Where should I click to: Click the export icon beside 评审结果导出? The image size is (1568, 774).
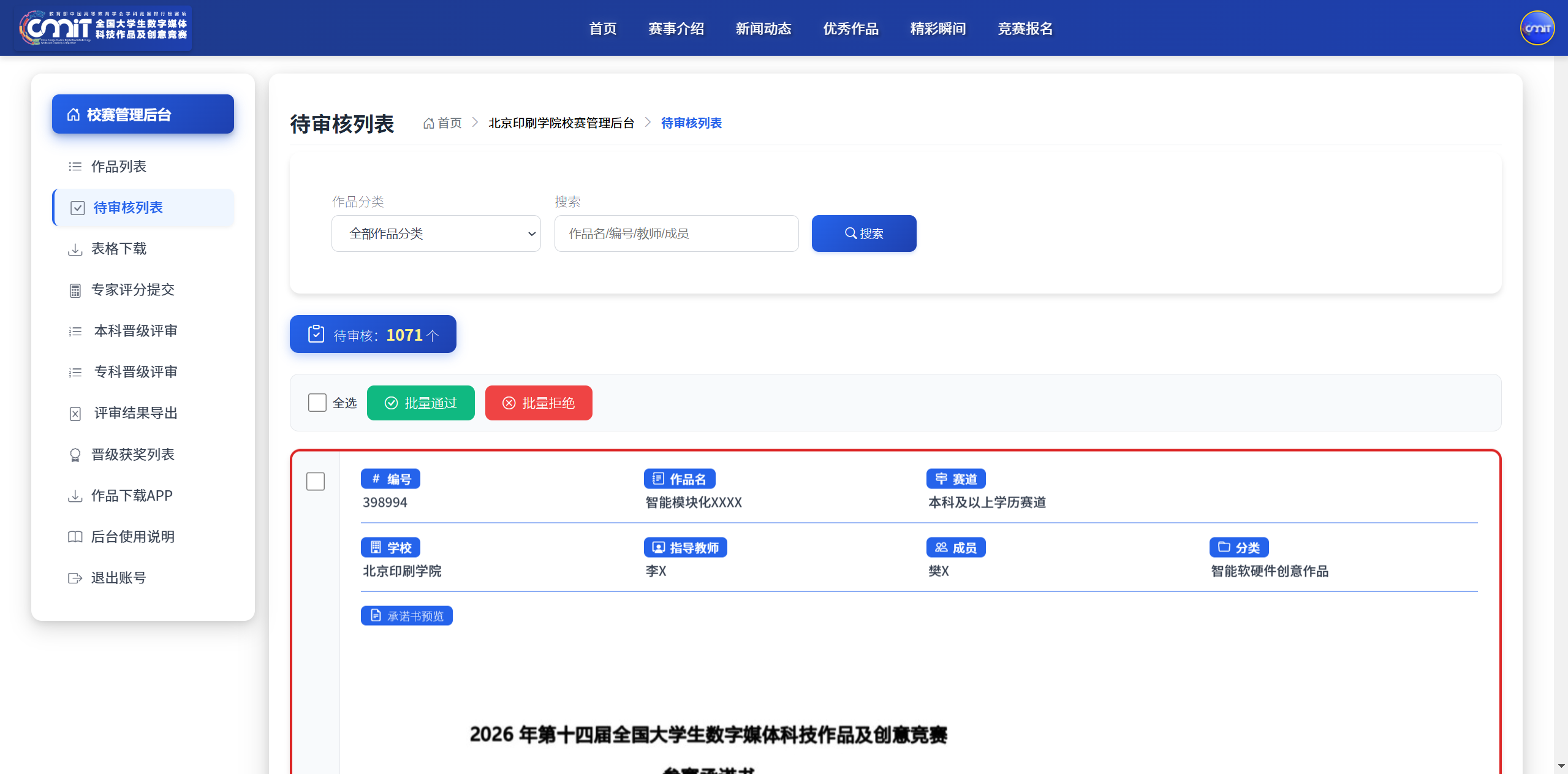75,414
